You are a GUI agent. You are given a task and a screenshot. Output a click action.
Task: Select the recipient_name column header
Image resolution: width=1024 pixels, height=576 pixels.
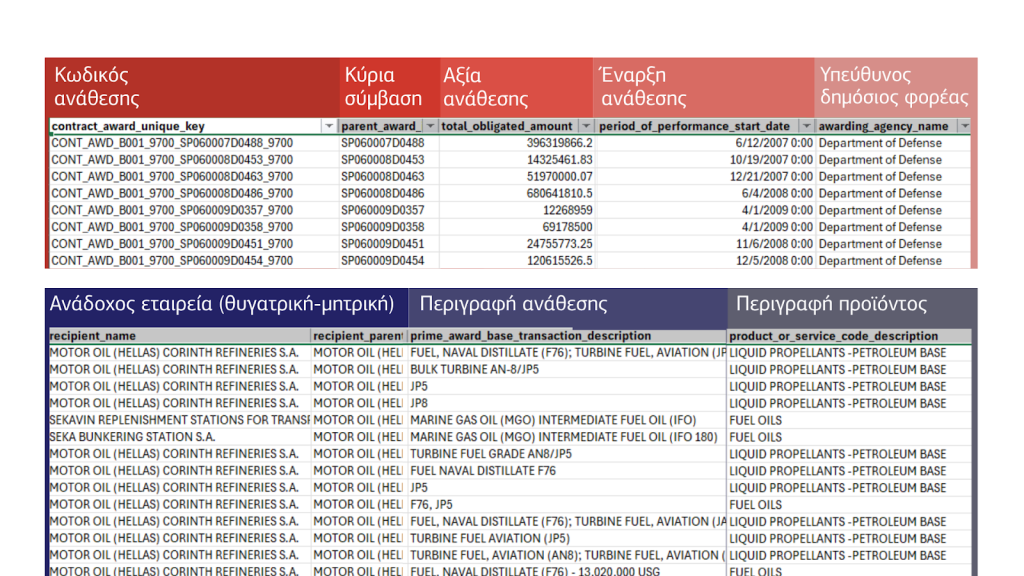tap(178, 336)
